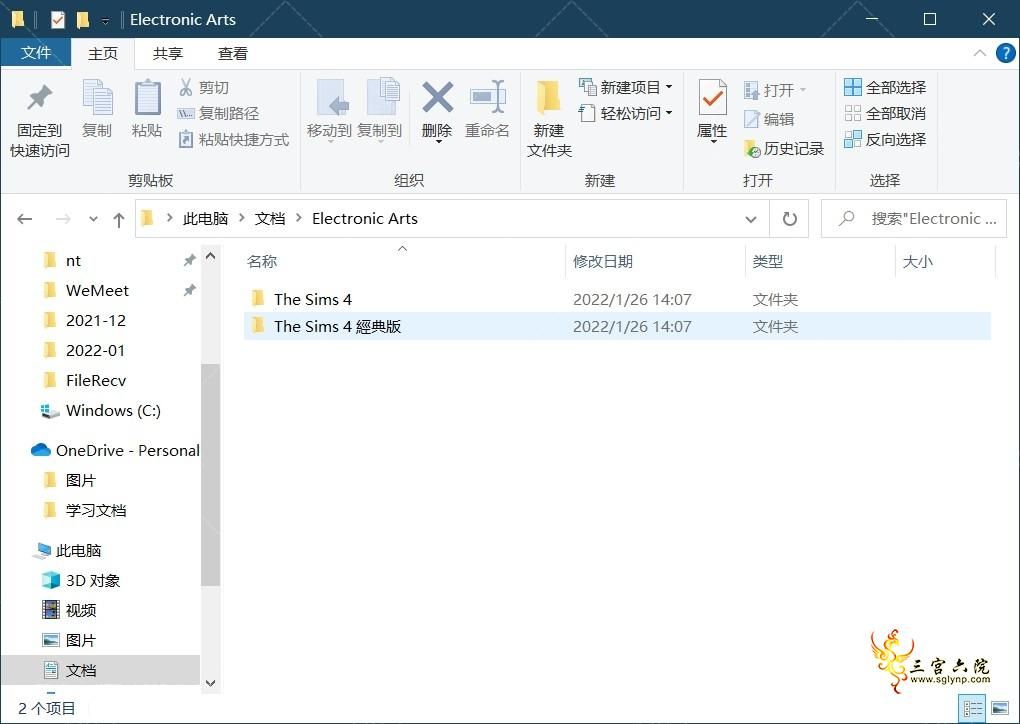Open the Copy to menu

(380, 111)
